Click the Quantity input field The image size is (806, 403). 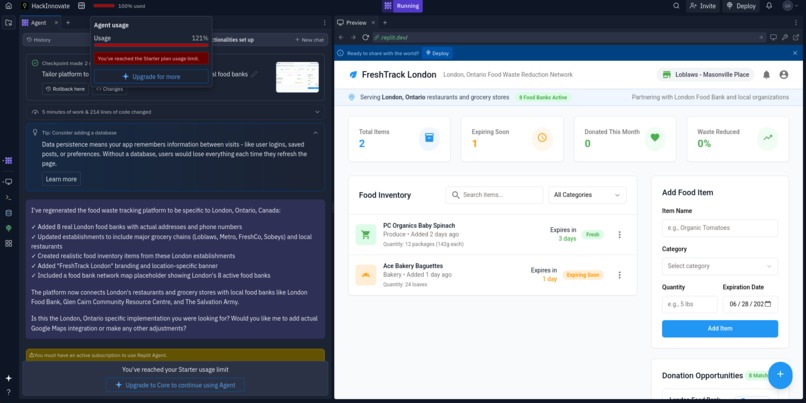(x=689, y=304)
